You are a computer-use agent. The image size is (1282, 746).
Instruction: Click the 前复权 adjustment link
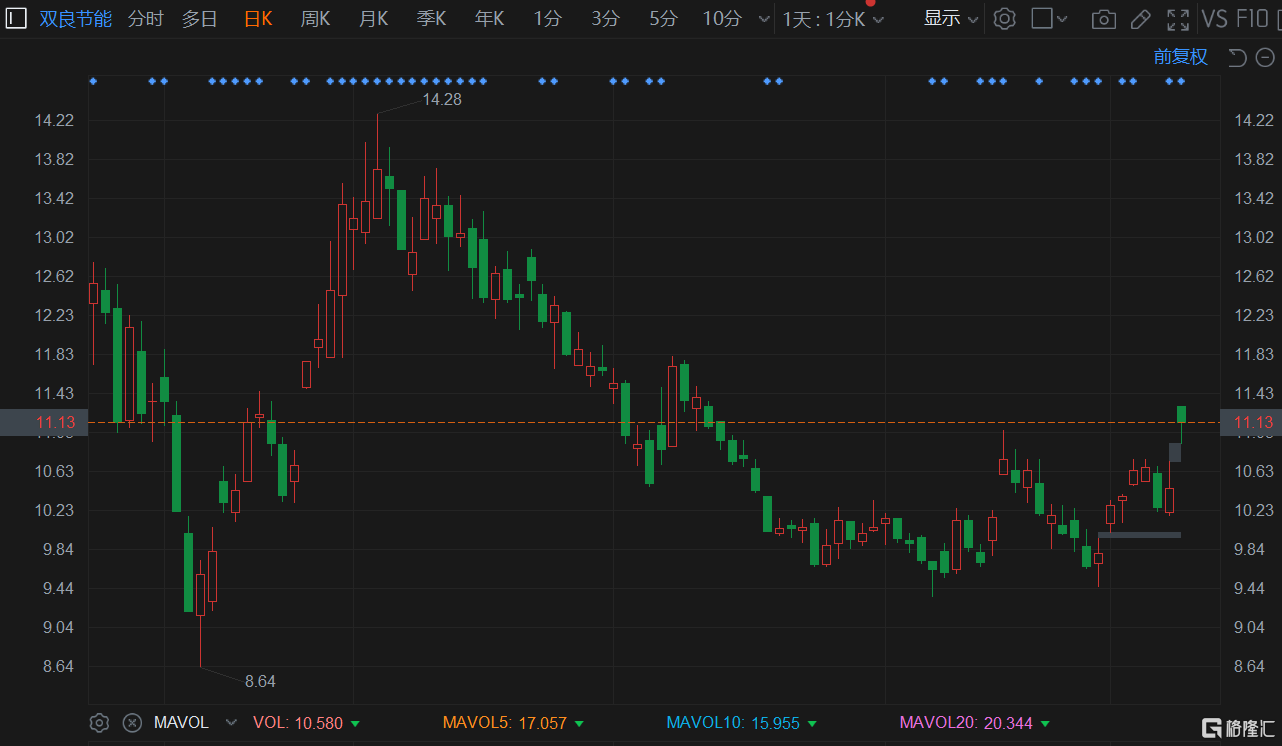click(1180, 57)
